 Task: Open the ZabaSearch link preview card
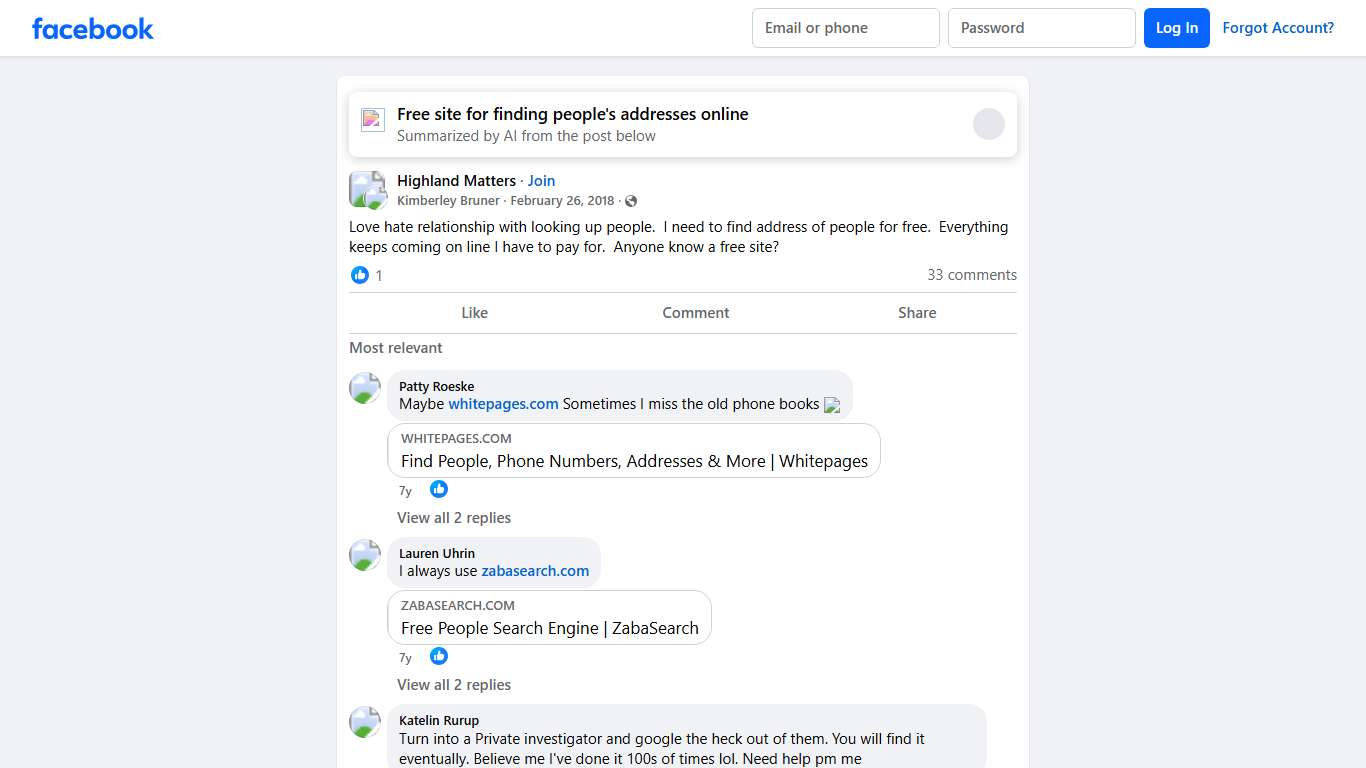[549, 618]
